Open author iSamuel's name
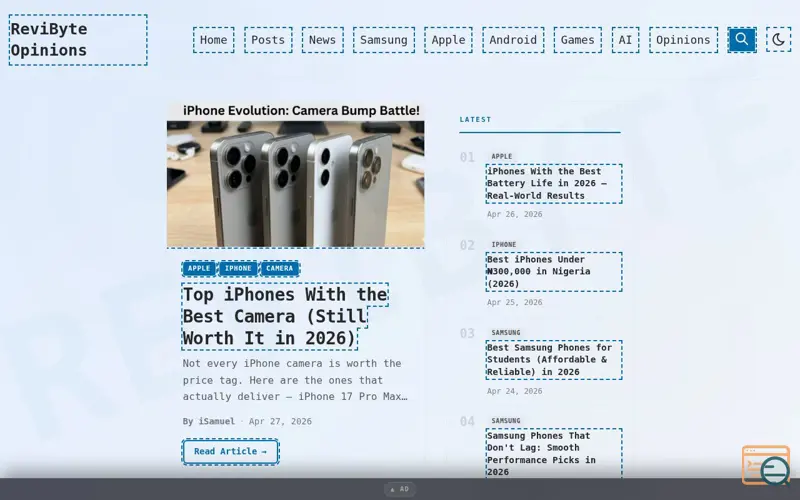This screenshot has height=500, width=800. coord(217,421)
